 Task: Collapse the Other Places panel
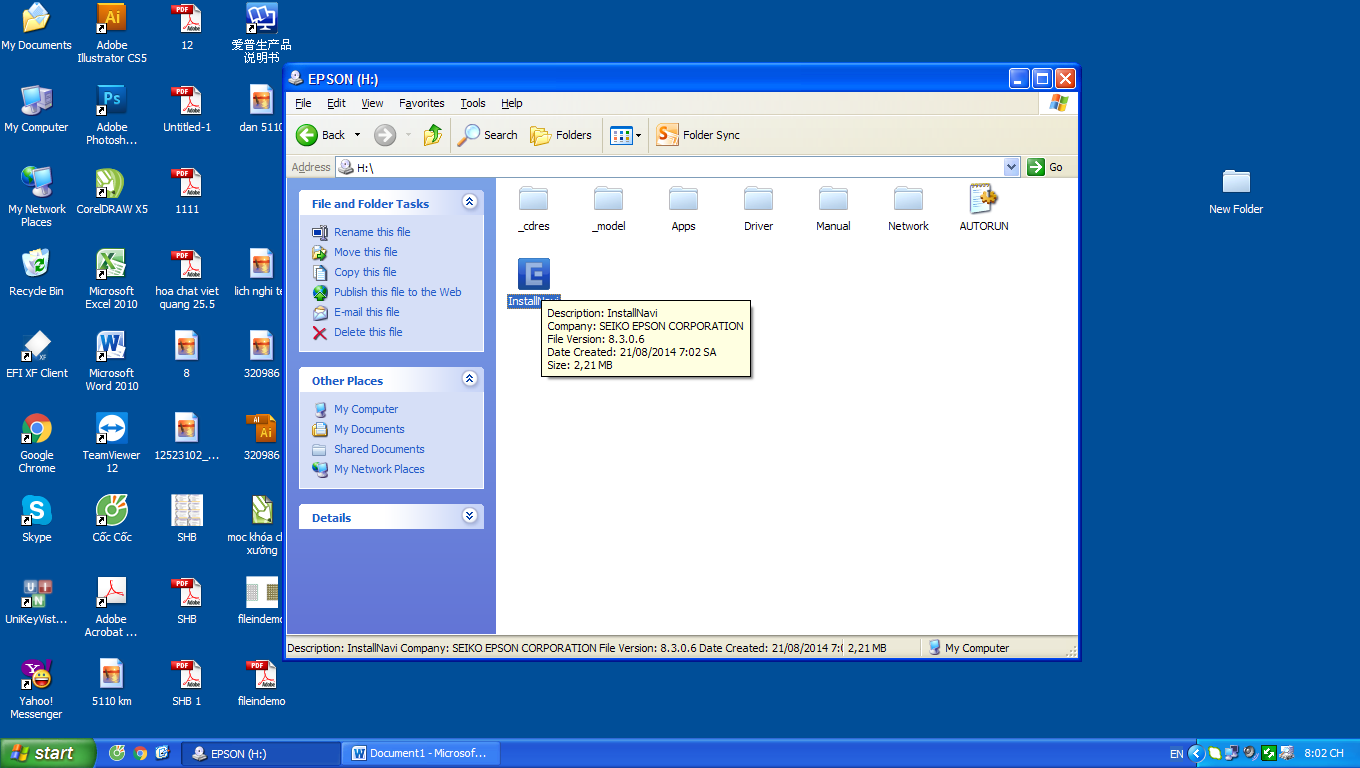coord(470,380)
